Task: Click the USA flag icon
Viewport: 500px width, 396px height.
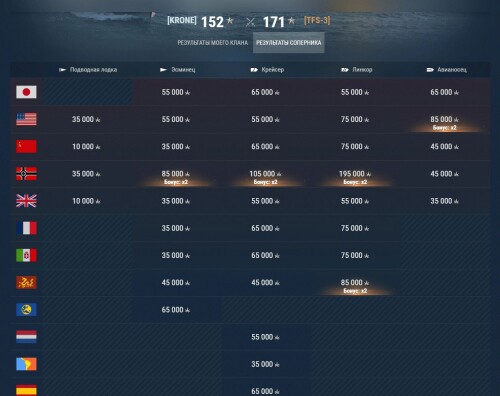Action: pos(26,119)
